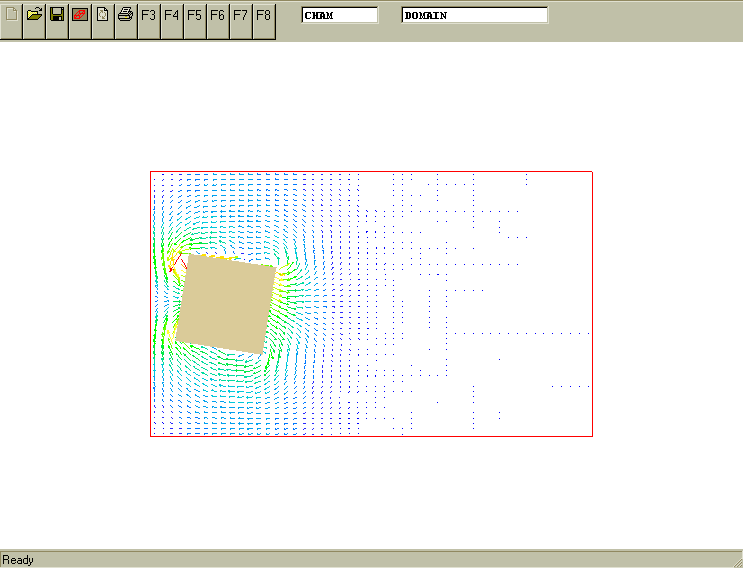Open a file with the folder icon

pyautogui.click(x=34, y=15)
